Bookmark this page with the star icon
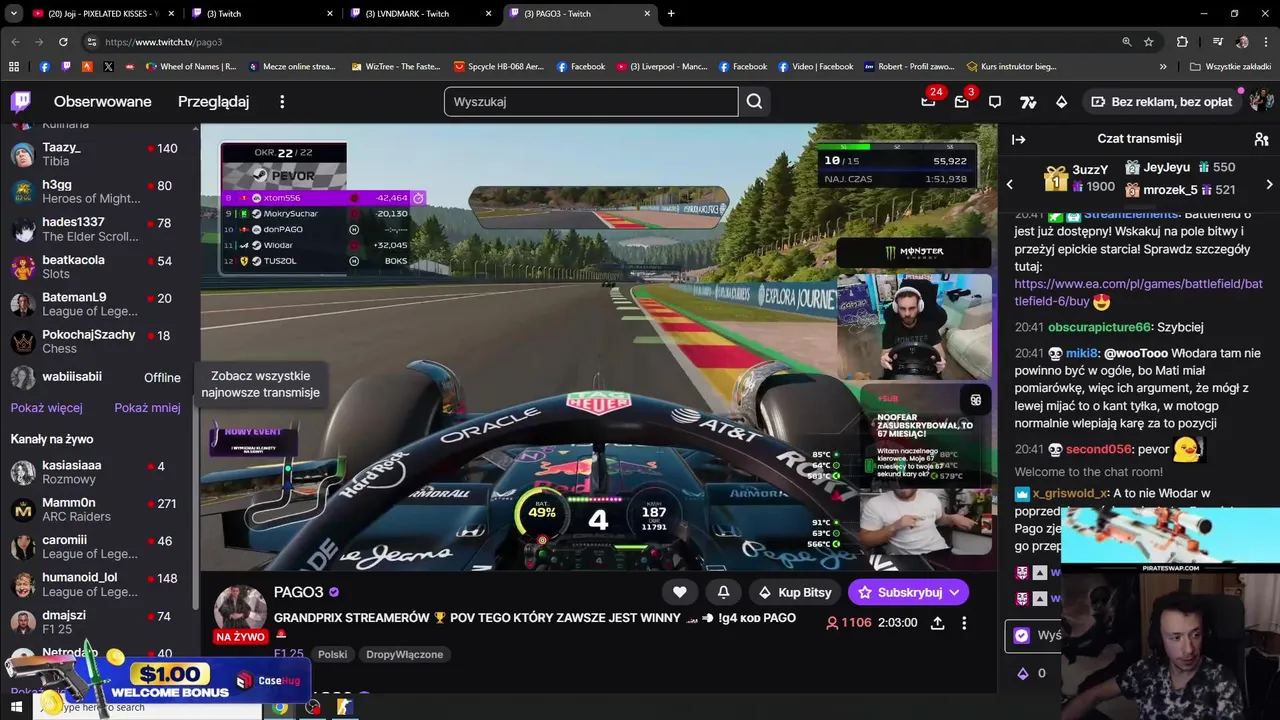The image size is (1280, 720). click(1149, 42)
